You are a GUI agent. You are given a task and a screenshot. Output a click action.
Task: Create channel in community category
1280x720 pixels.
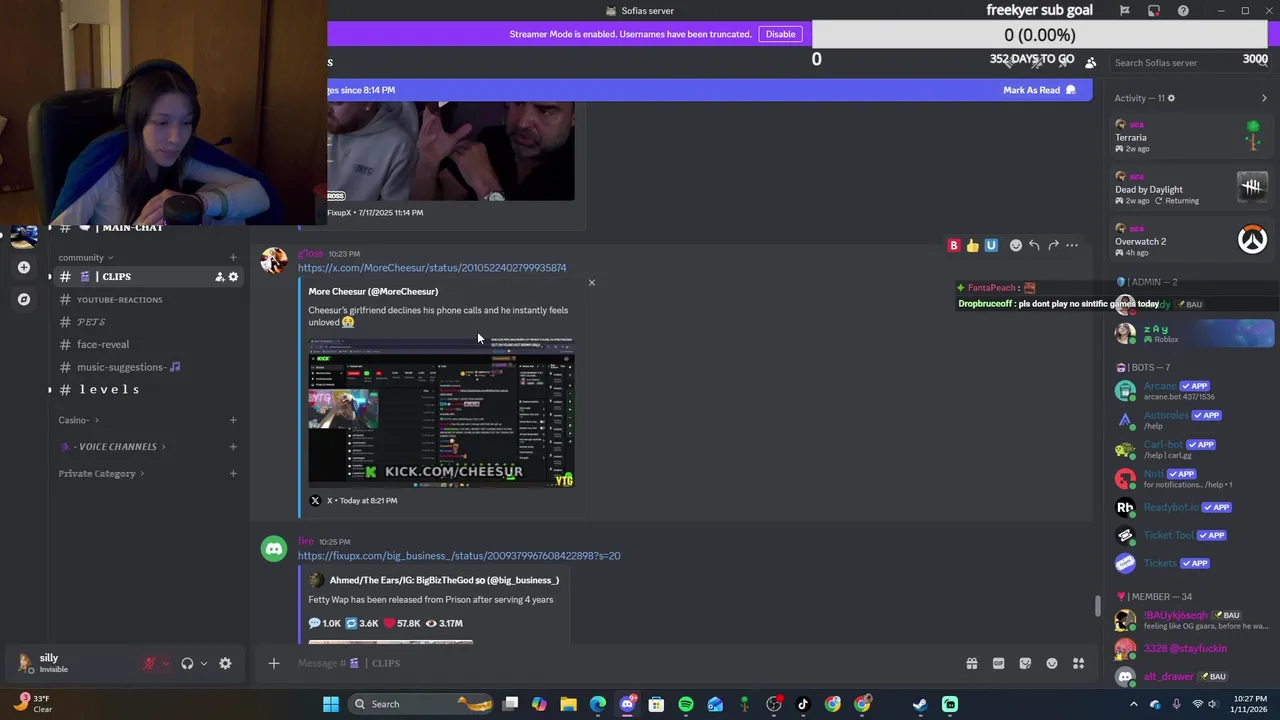pyautogui.click(x=233, y=257)
